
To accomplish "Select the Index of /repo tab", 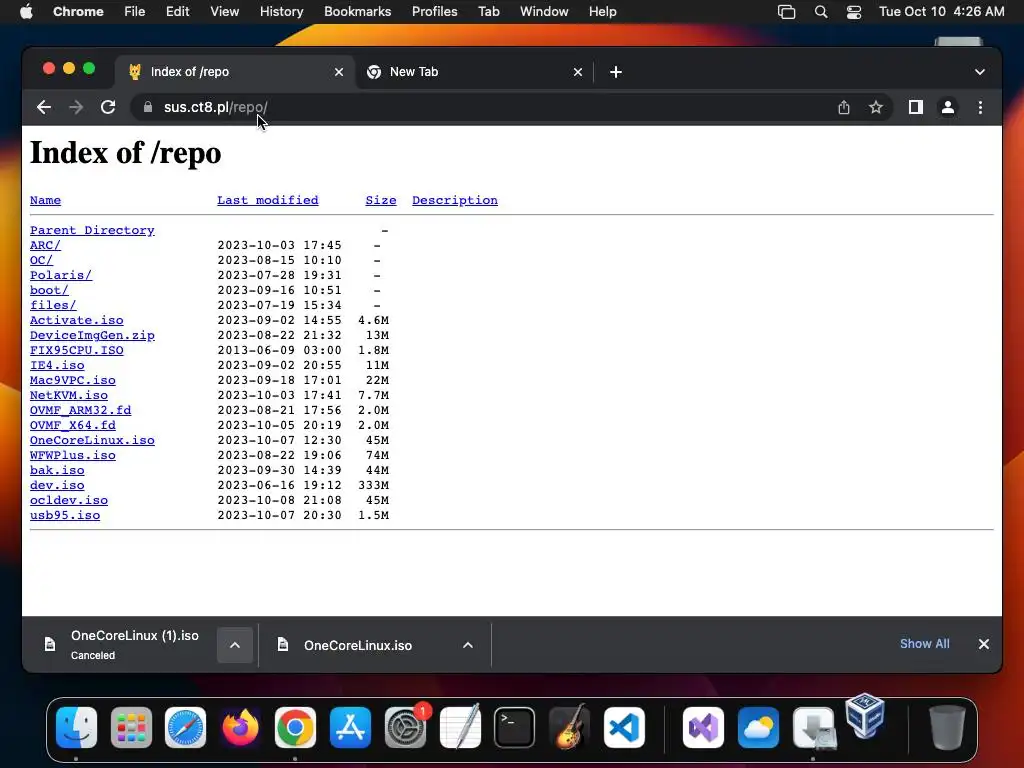I will pos(235,72).
